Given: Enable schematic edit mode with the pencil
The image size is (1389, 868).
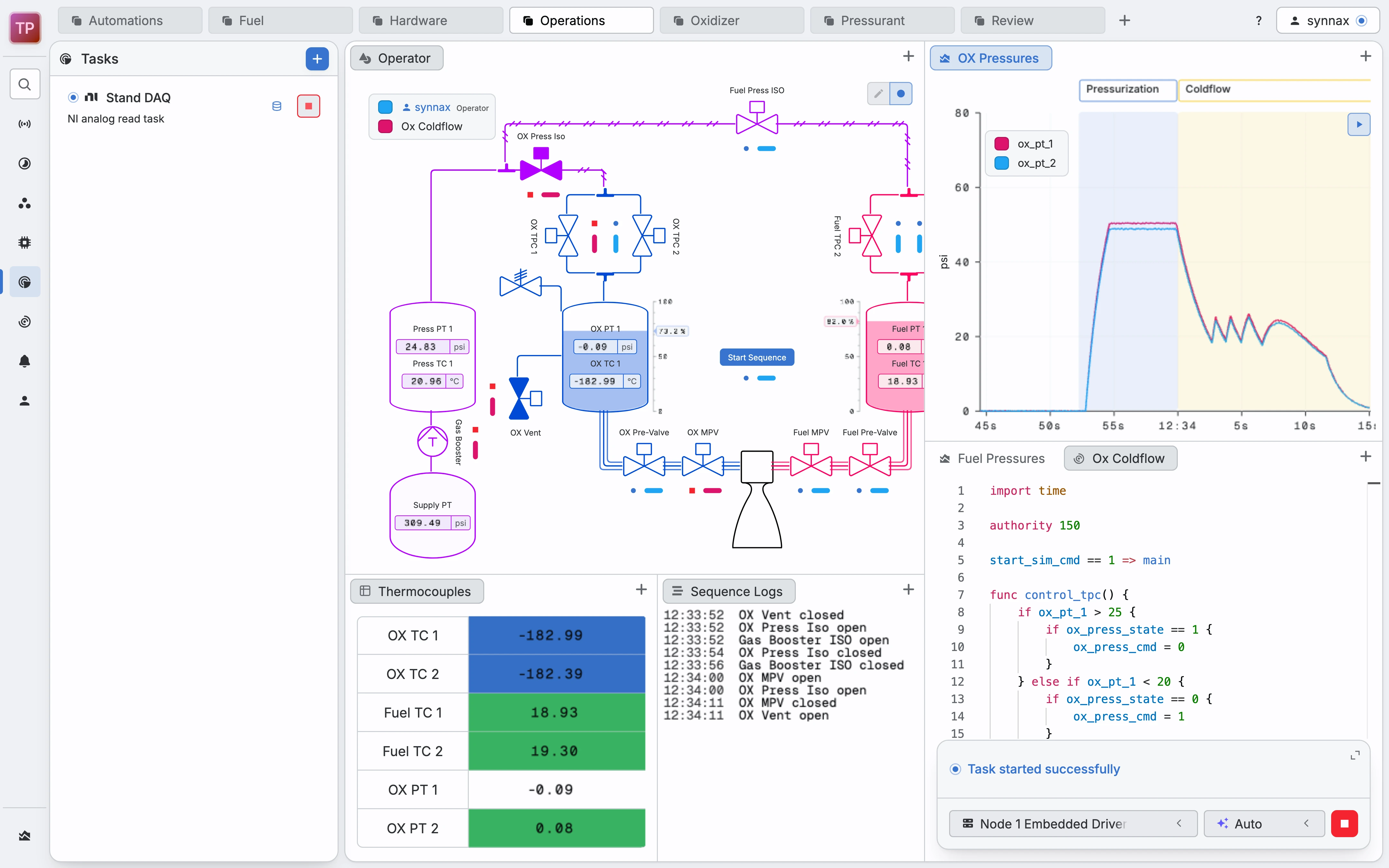Looking at the screenshot, I should coord(878,94).
